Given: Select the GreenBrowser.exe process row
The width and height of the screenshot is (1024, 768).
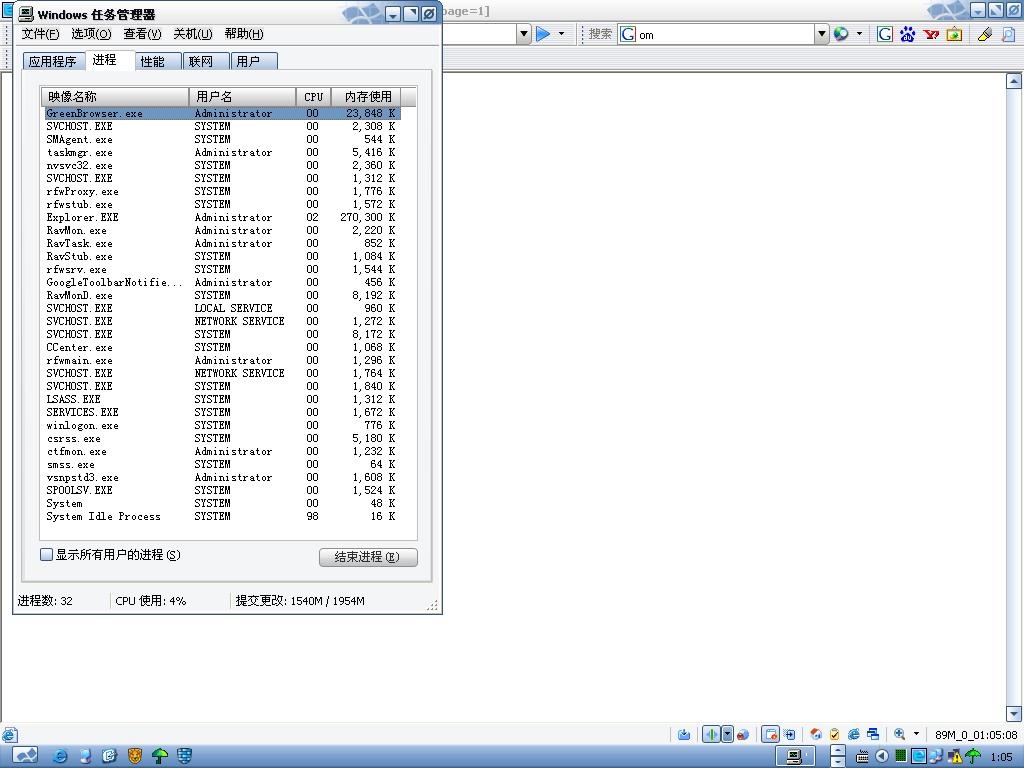Looking at the screenshot, I should [222, 113].
